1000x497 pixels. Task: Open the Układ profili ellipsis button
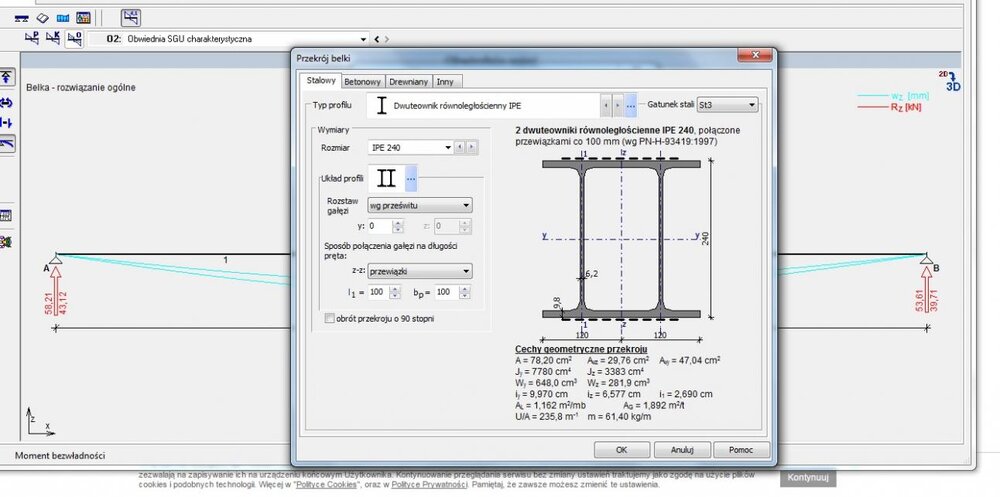(x=410, y=179)
